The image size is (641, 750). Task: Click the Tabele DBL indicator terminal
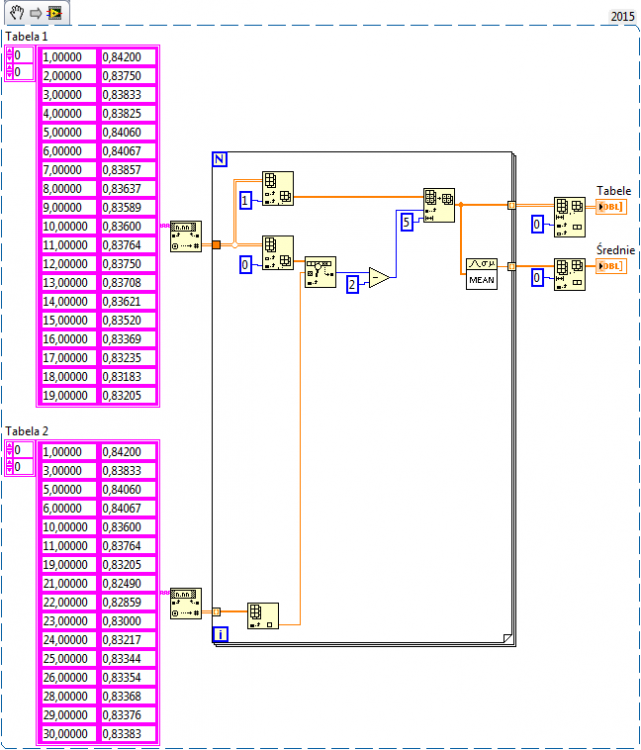[x=611, y=207]
